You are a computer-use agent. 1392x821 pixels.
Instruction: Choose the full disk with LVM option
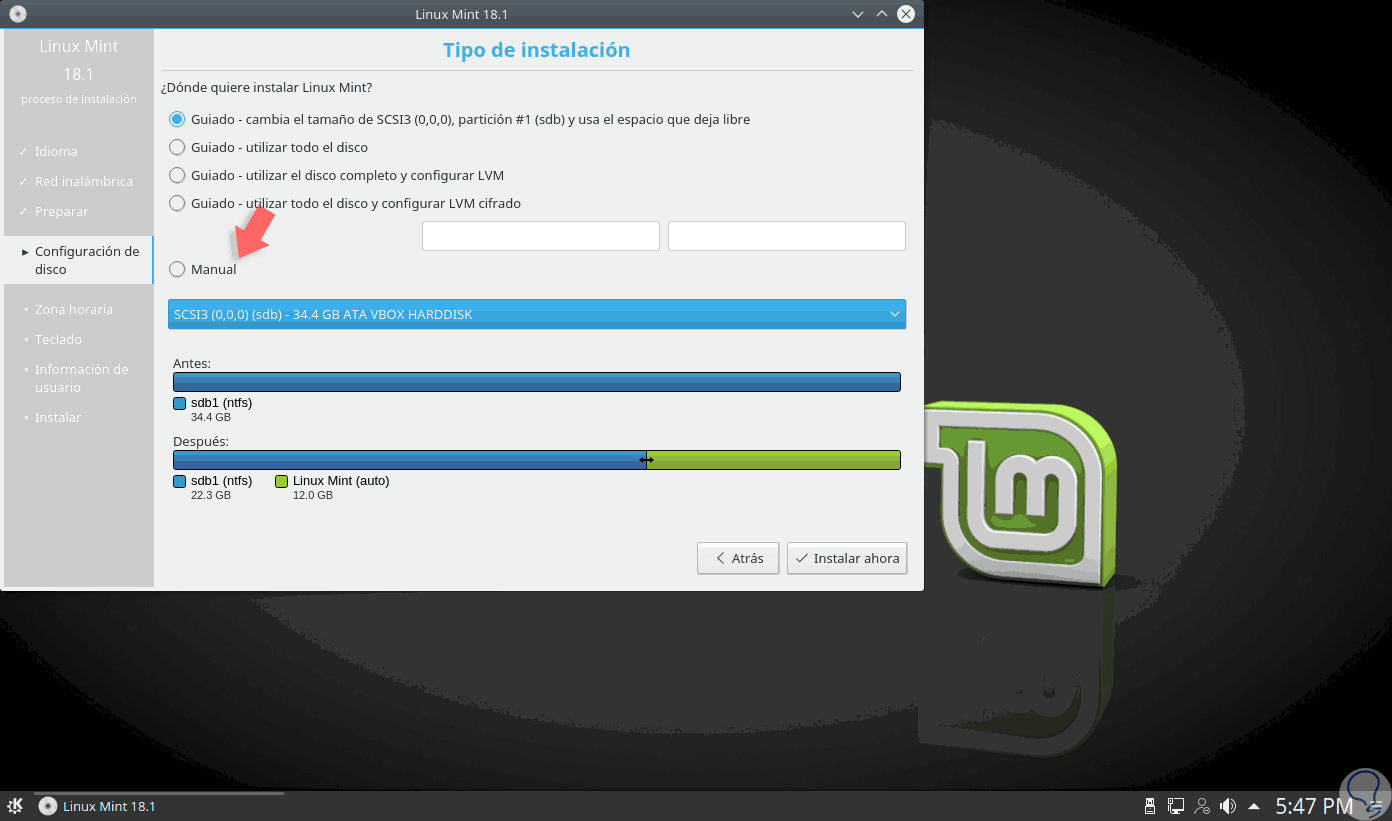[337, 175]
